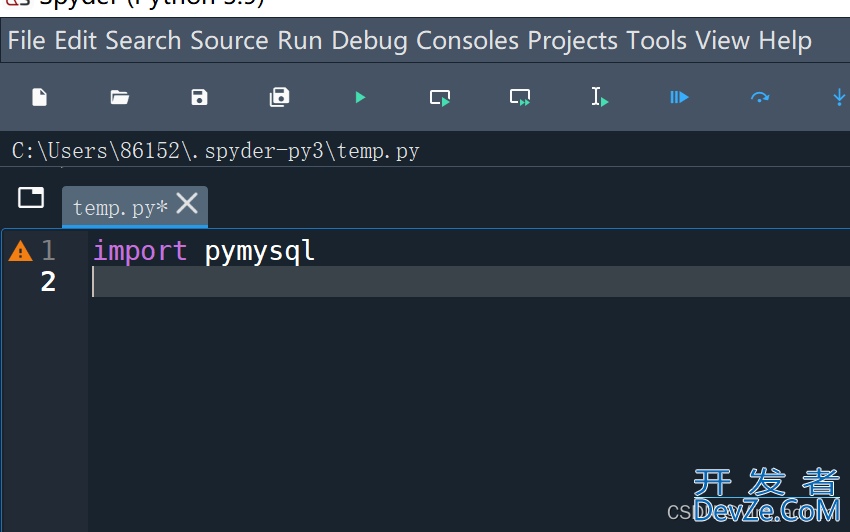850x532 pixels.
Task: Open the File menu
Action: [27, 41]
